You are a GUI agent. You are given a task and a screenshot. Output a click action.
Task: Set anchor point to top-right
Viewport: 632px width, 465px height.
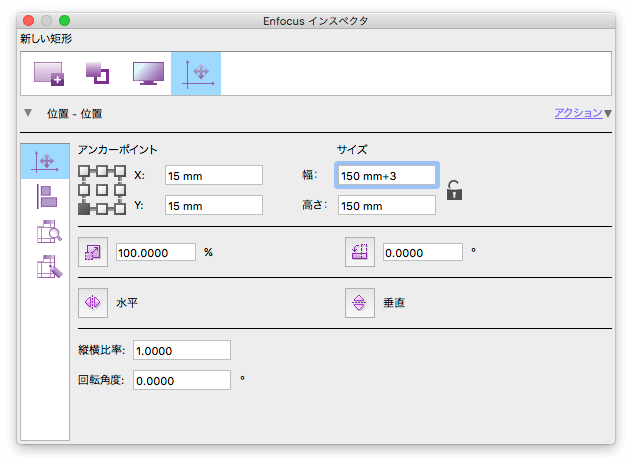pos(120,171)
